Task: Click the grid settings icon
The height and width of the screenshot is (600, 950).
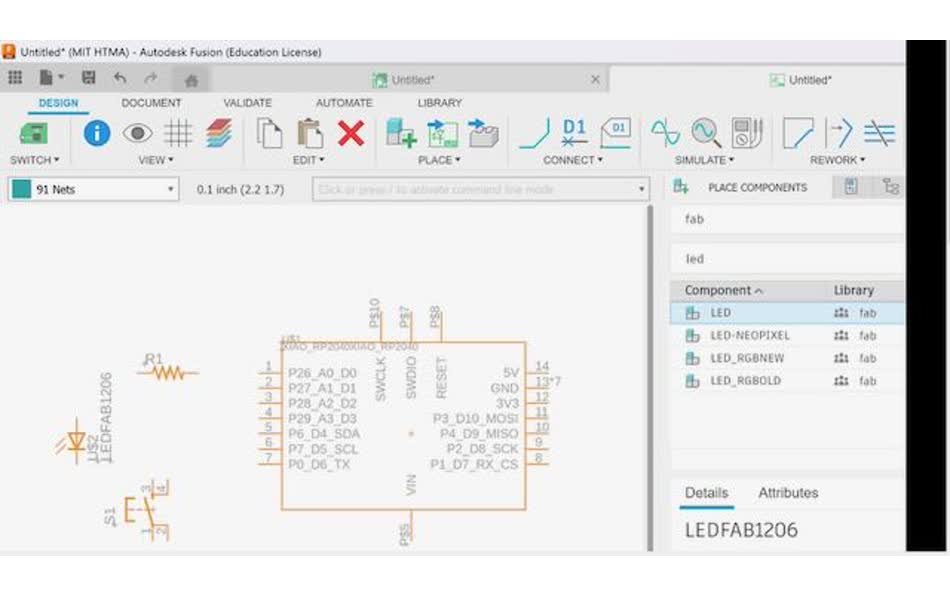Action: tap(175, 133)
